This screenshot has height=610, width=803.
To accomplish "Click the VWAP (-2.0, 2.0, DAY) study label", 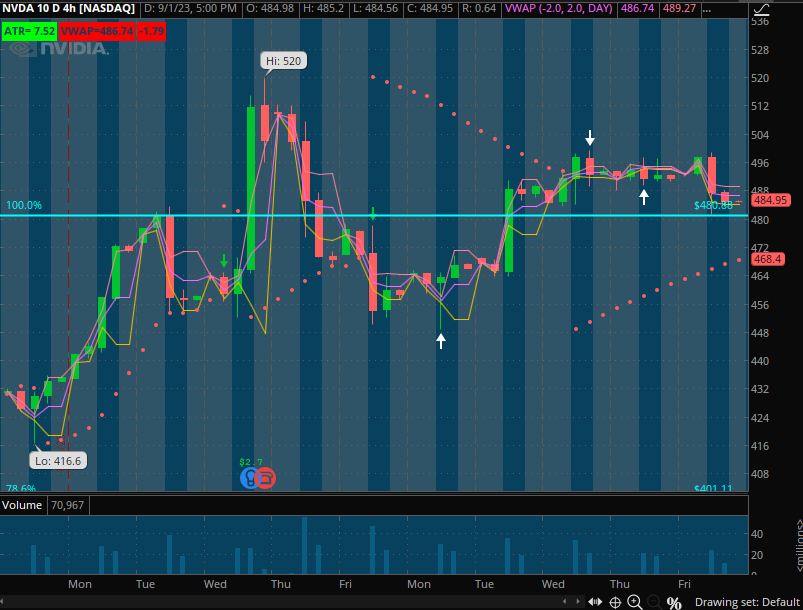I will point(559,8).
